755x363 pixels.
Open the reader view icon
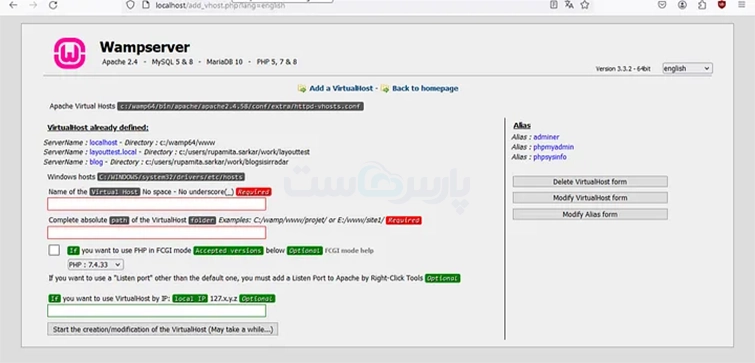click(x=554, y=5)
